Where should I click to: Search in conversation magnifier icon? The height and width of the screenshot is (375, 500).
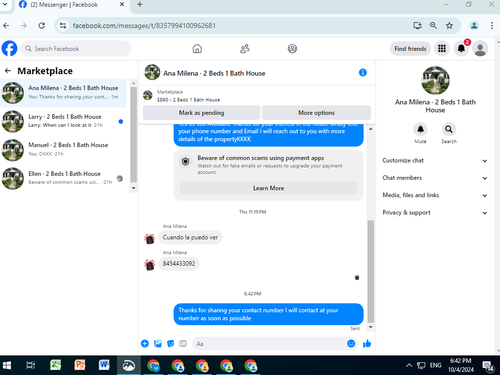click(x=449, y=129)
